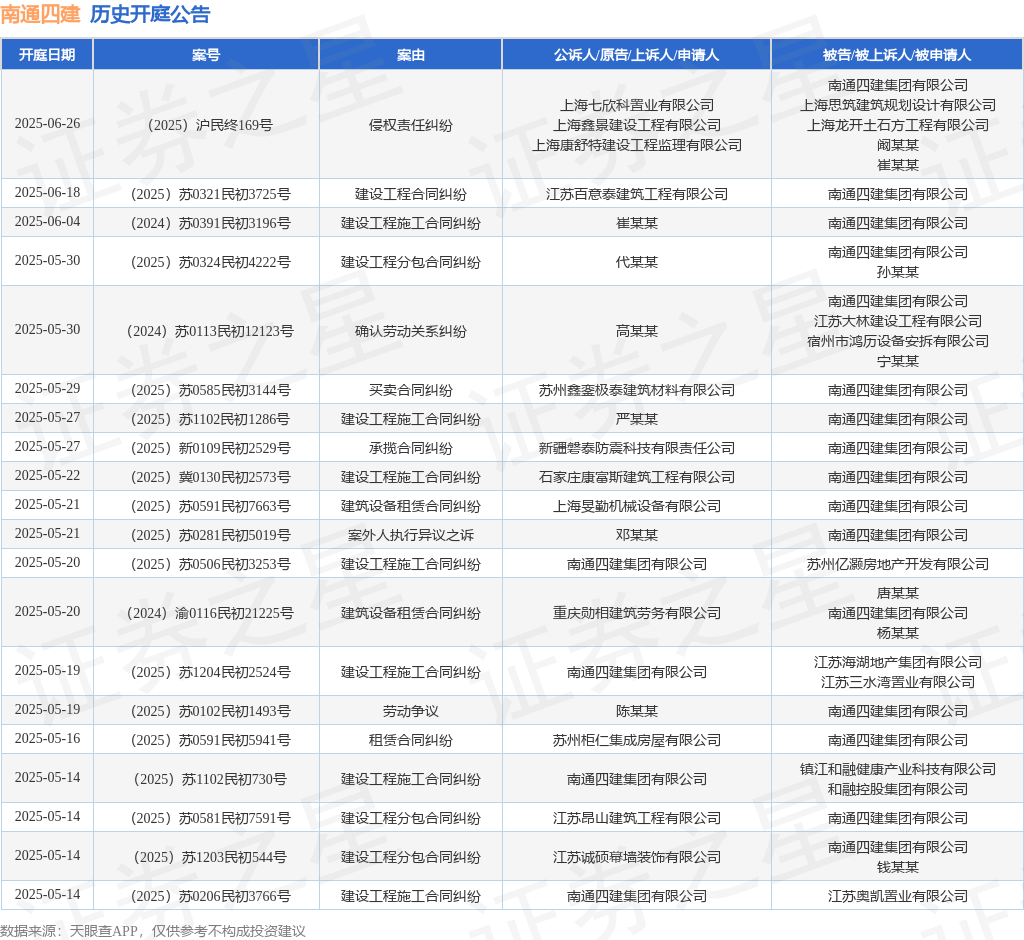
Task: Select the 被告/被上诉人/被申请人 column header
Action: [x=897, y=55]
